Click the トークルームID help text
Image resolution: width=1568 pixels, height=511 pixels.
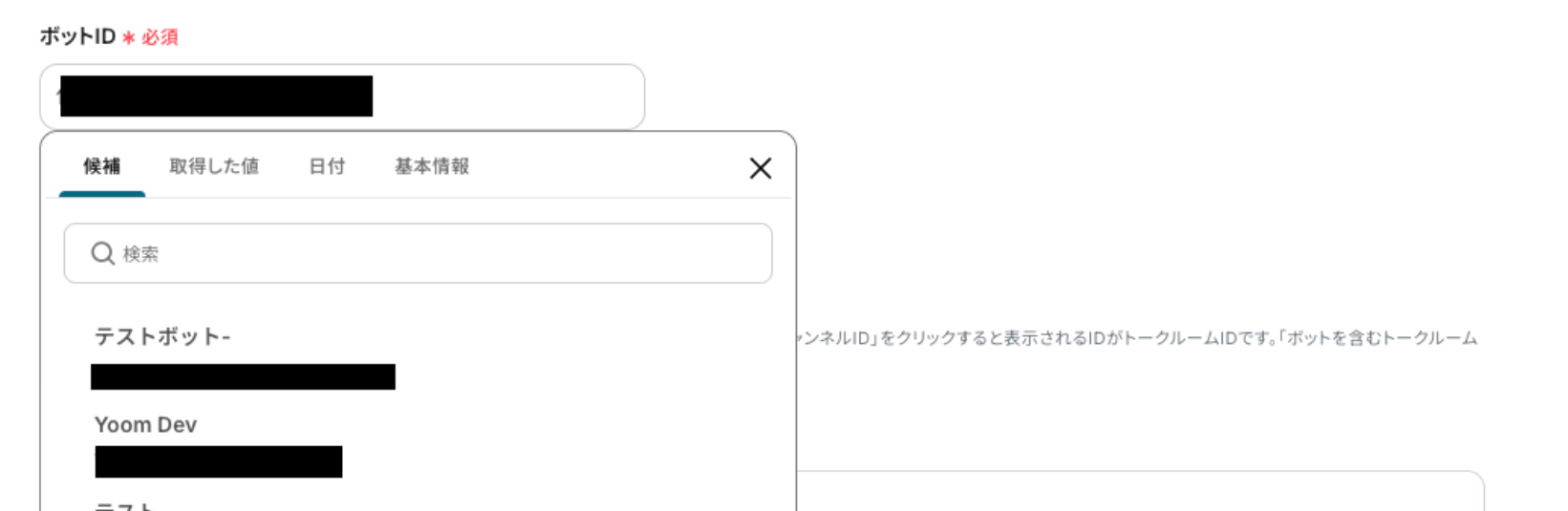coord(1137,338)
